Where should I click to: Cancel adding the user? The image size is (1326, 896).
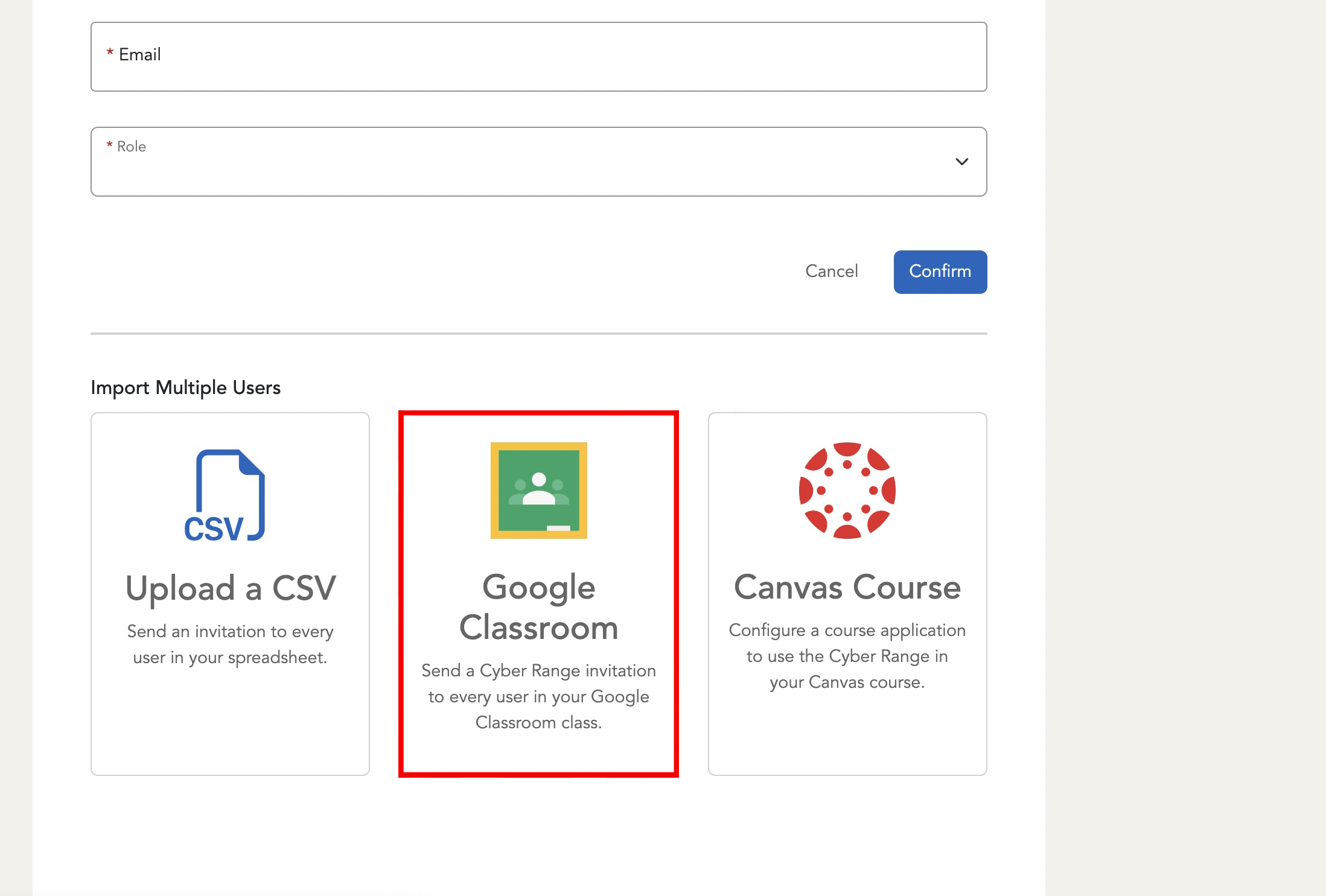[831, 272]
